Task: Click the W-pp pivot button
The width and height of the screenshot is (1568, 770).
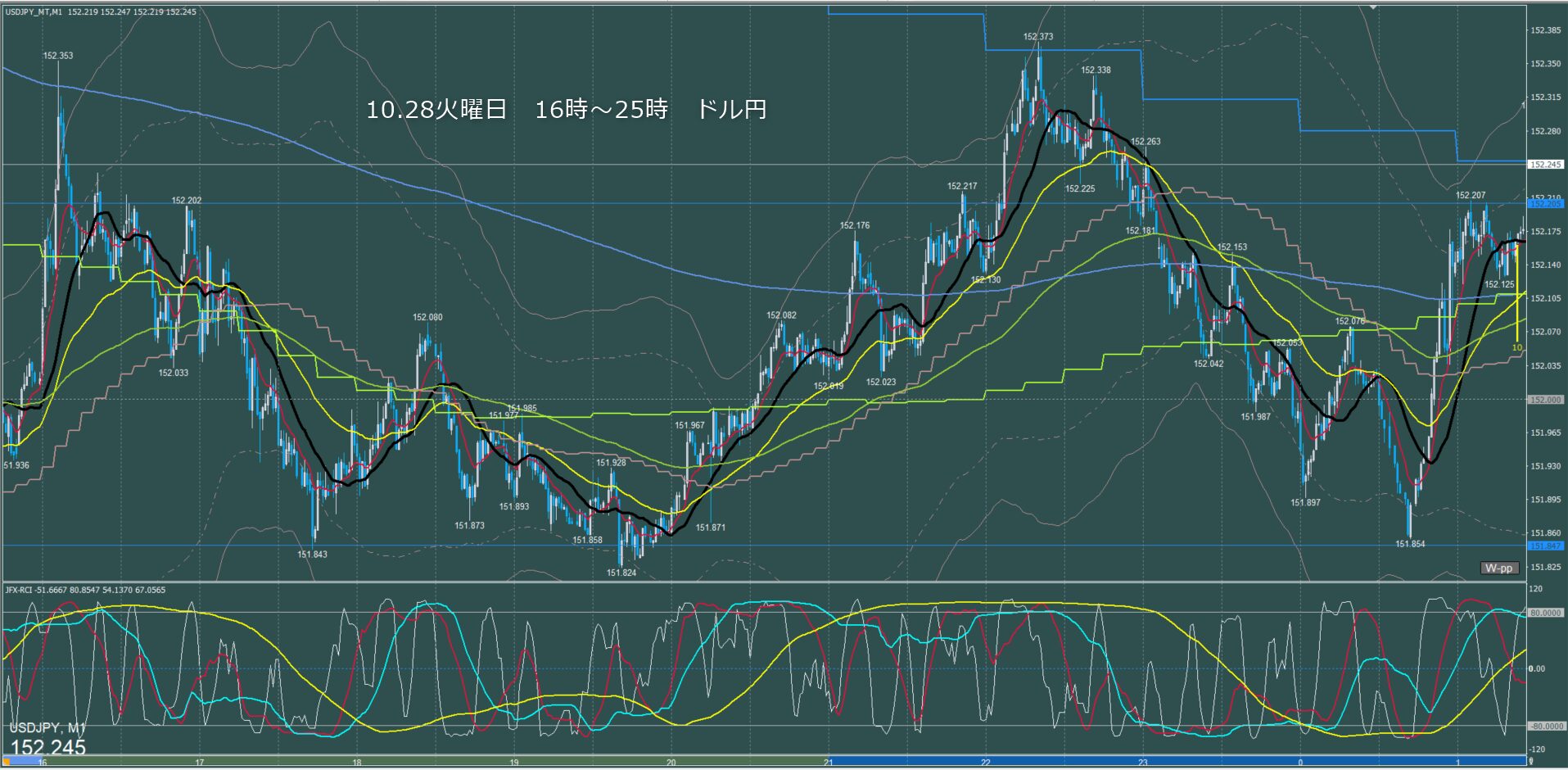Action: 1499,568
